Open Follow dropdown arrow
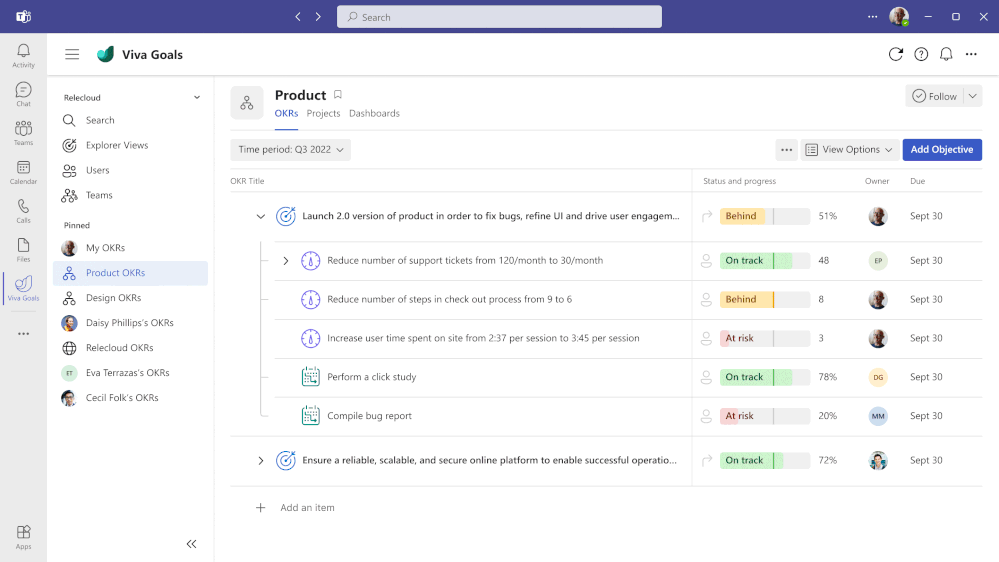The height and width of the screenshot is (562, 999). (x=972, y=96)
